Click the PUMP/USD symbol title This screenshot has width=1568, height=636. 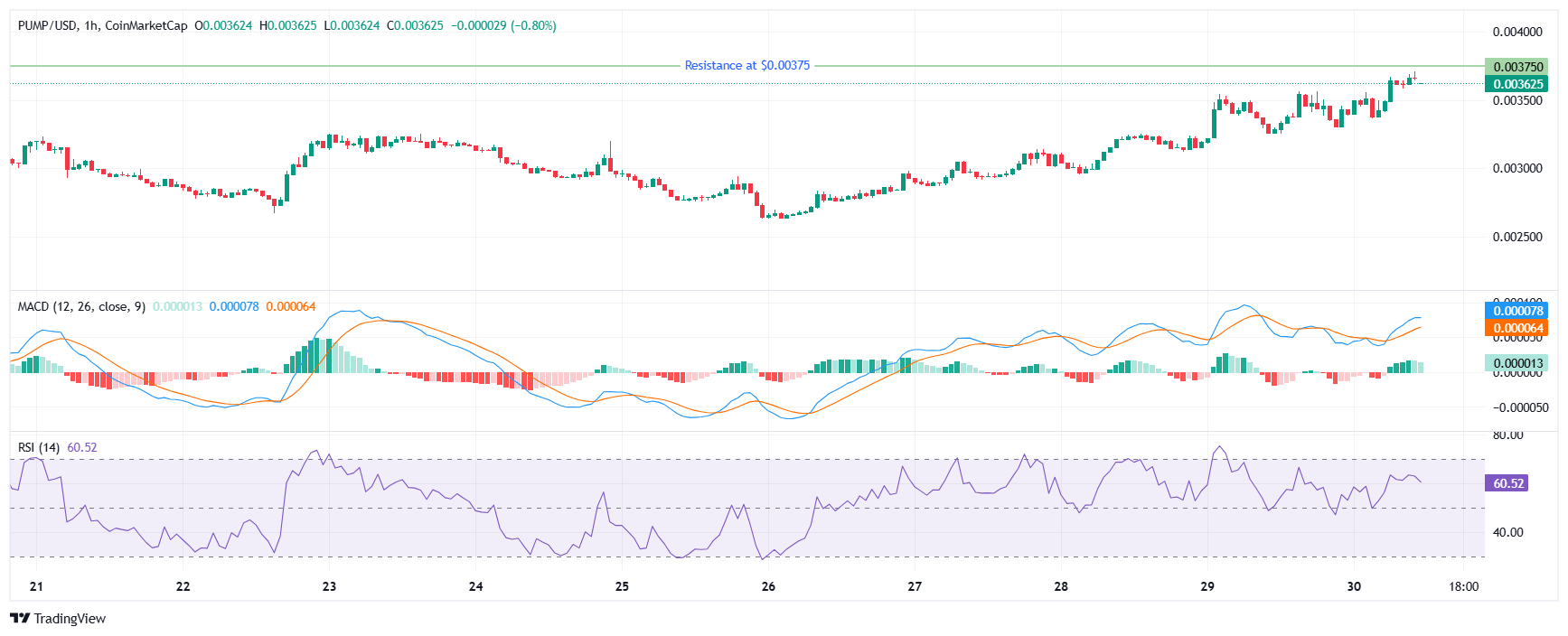(47, 25)
